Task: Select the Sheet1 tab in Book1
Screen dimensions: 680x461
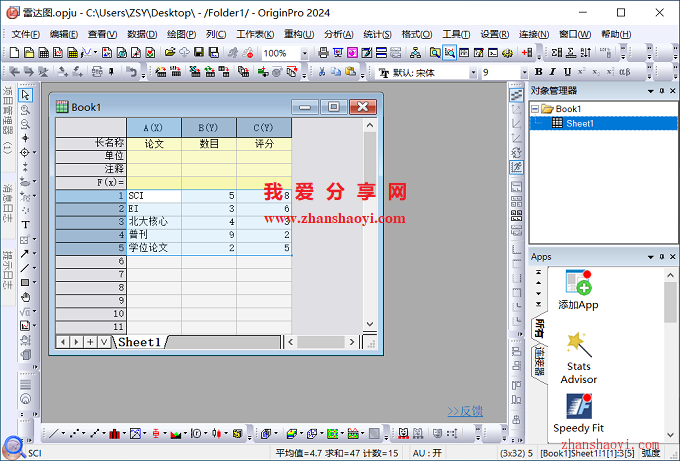Action: coord(140,342)
